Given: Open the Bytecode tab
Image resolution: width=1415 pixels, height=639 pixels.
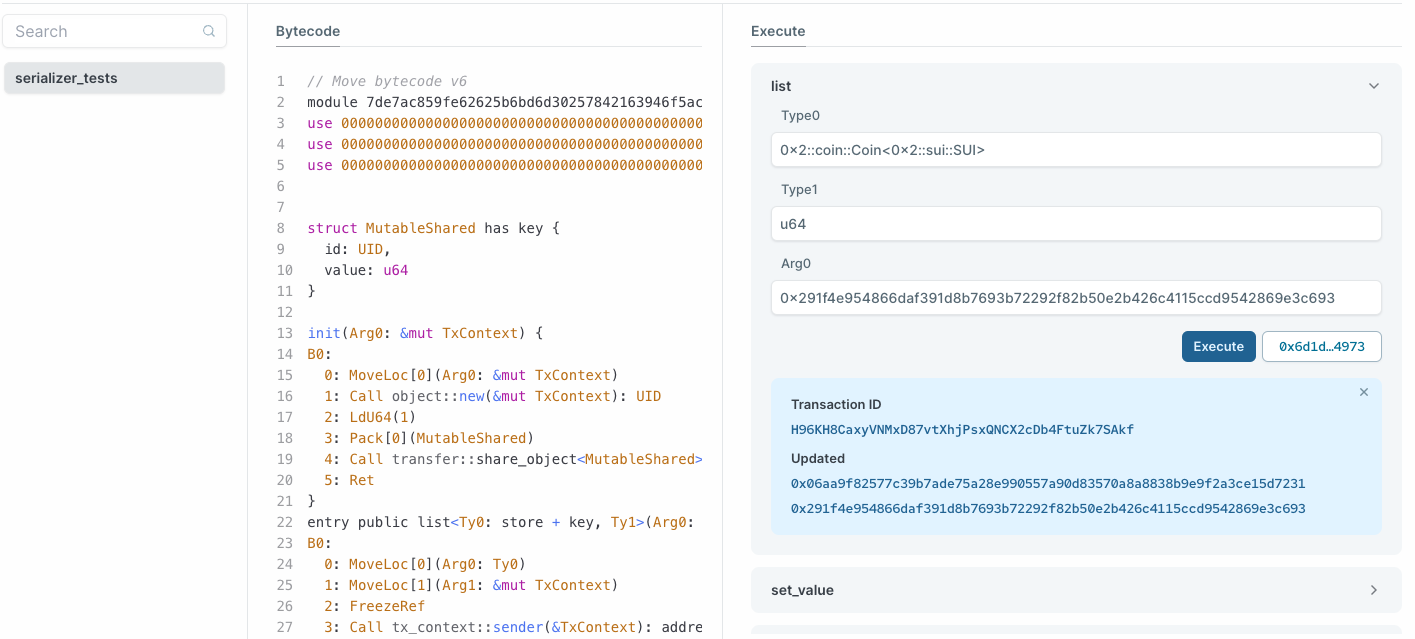Looking at the screenshot, I should click(308, 31).
